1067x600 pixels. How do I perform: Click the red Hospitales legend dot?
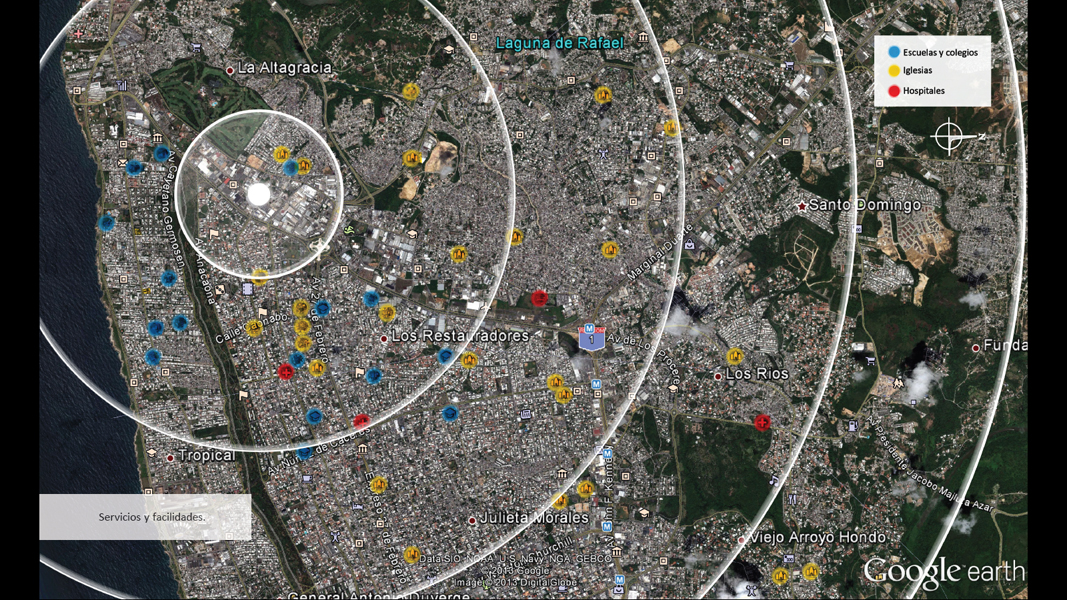click(894, 91)
